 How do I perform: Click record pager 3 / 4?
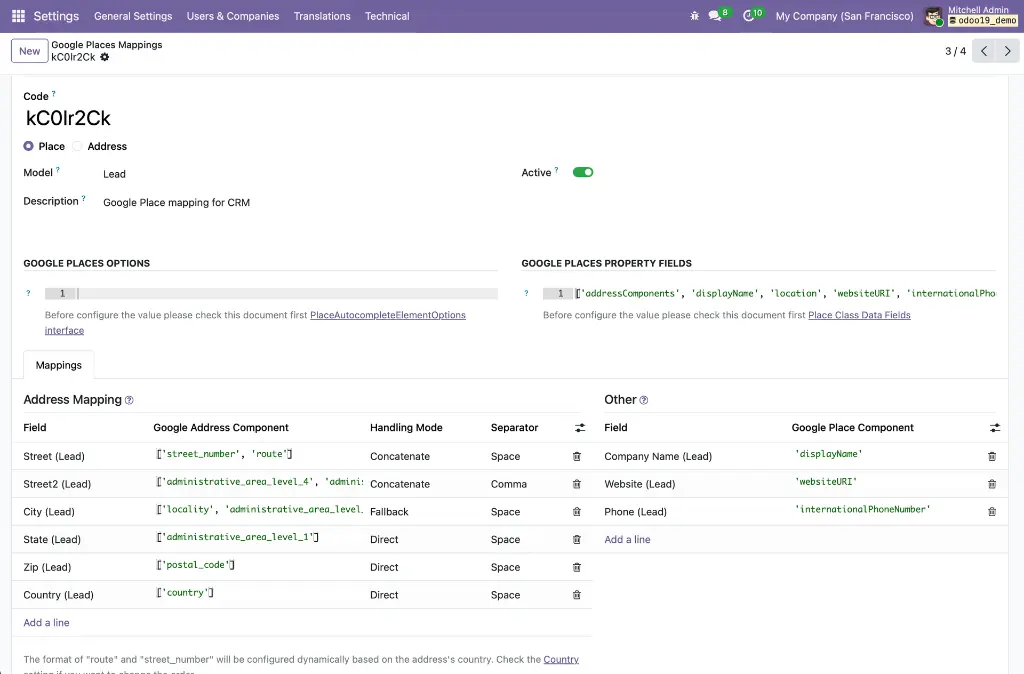pos(955,51)
